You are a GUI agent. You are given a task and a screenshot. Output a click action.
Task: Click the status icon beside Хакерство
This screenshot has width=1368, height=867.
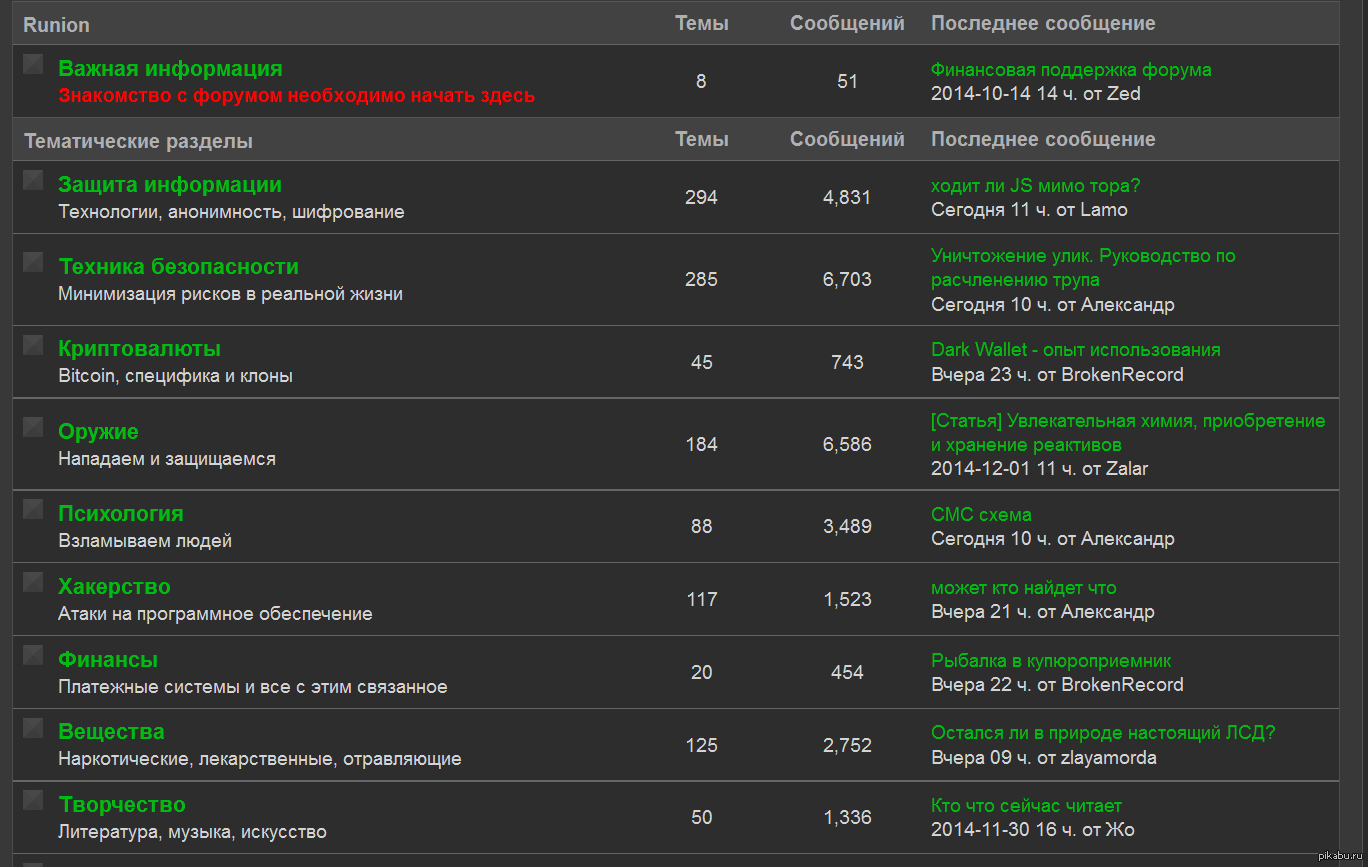(x=33, y=582)
